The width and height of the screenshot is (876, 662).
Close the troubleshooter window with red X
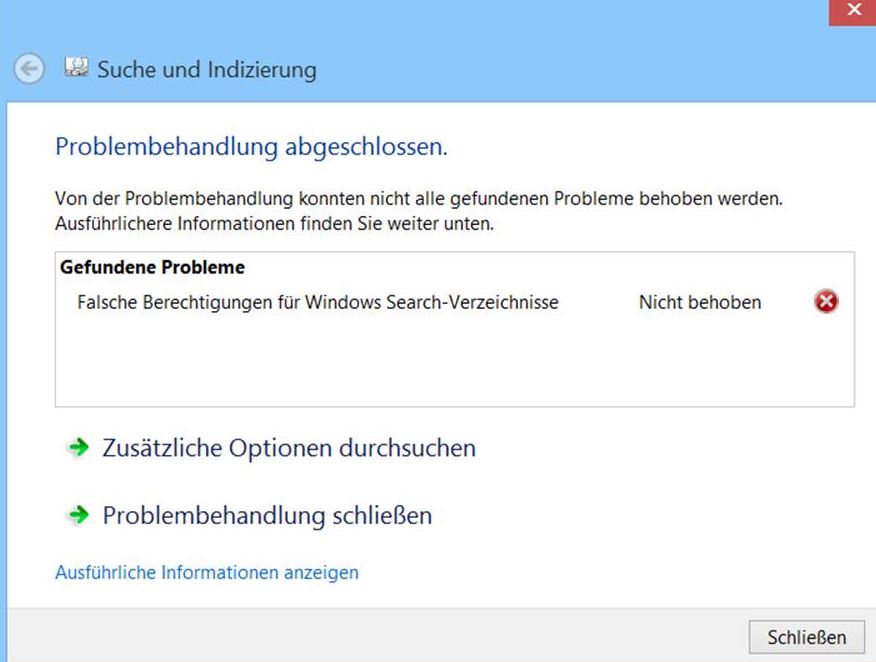click(x=852, y=11)
